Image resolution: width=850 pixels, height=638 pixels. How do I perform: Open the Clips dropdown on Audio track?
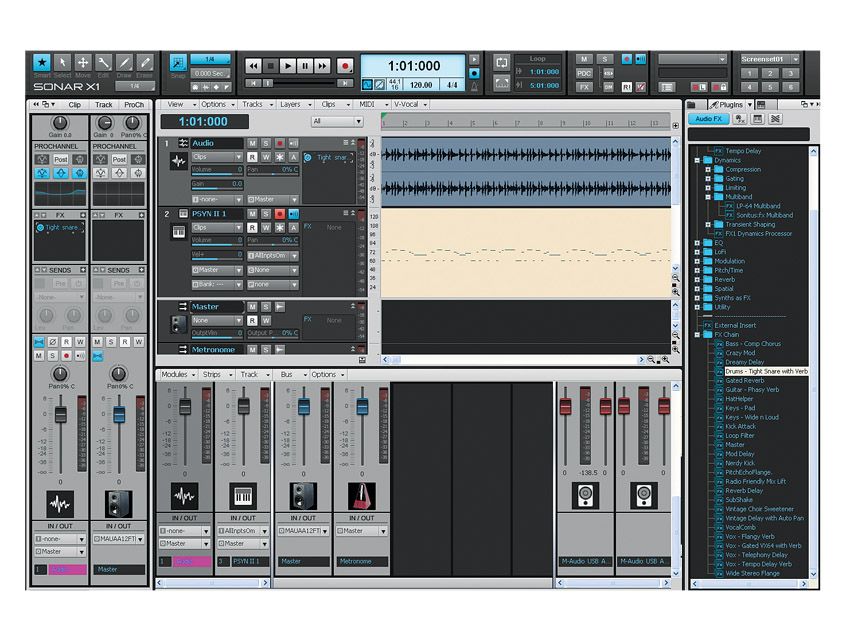pos(217,157)
